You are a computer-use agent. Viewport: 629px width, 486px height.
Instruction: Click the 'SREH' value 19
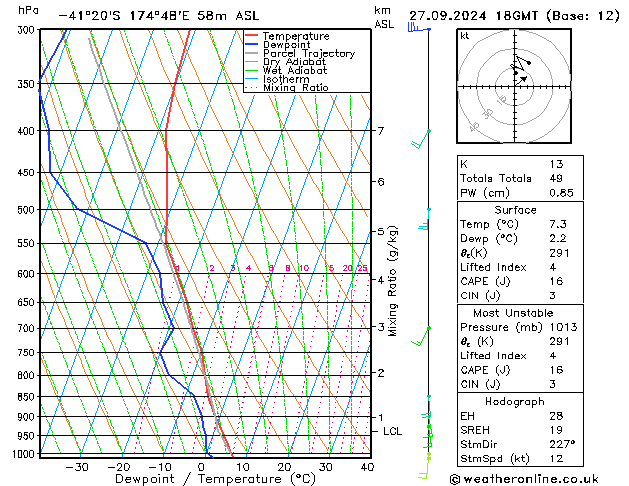556,430
